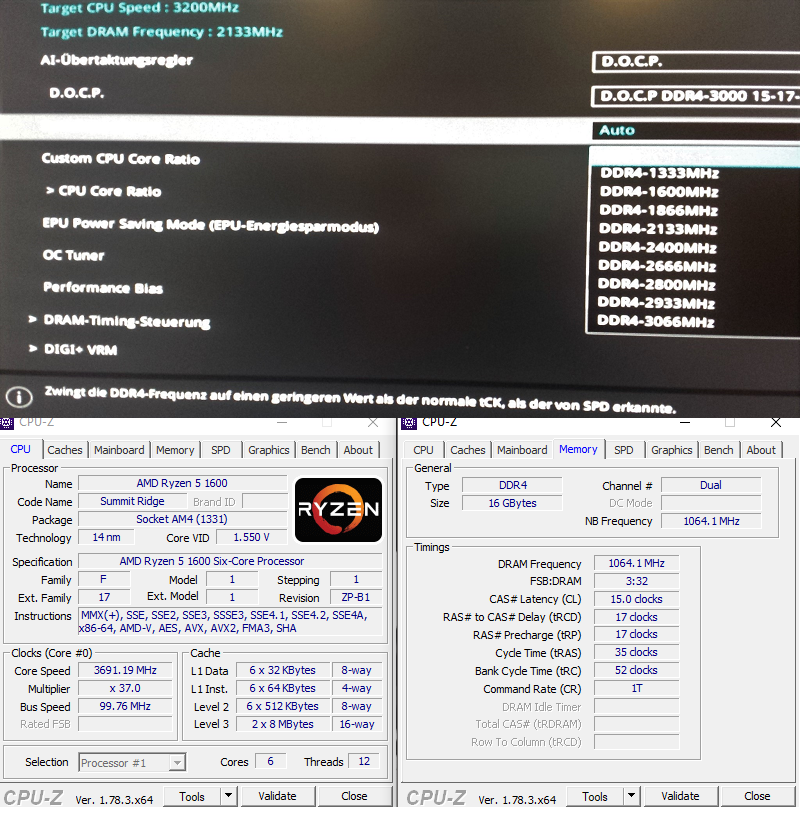Click Validate button in right CPU-Z
The image size is (808, 814).
click(x=680, y=796)
